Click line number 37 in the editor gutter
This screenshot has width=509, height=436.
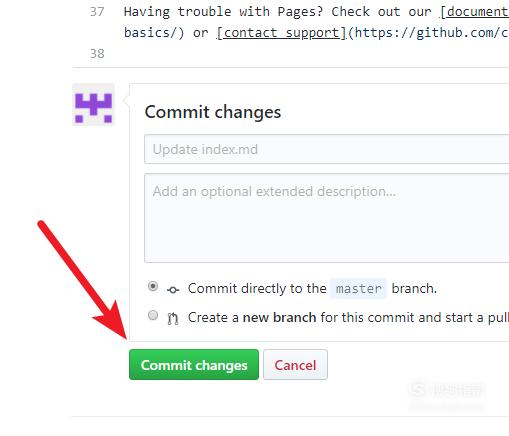pos(97,12)
